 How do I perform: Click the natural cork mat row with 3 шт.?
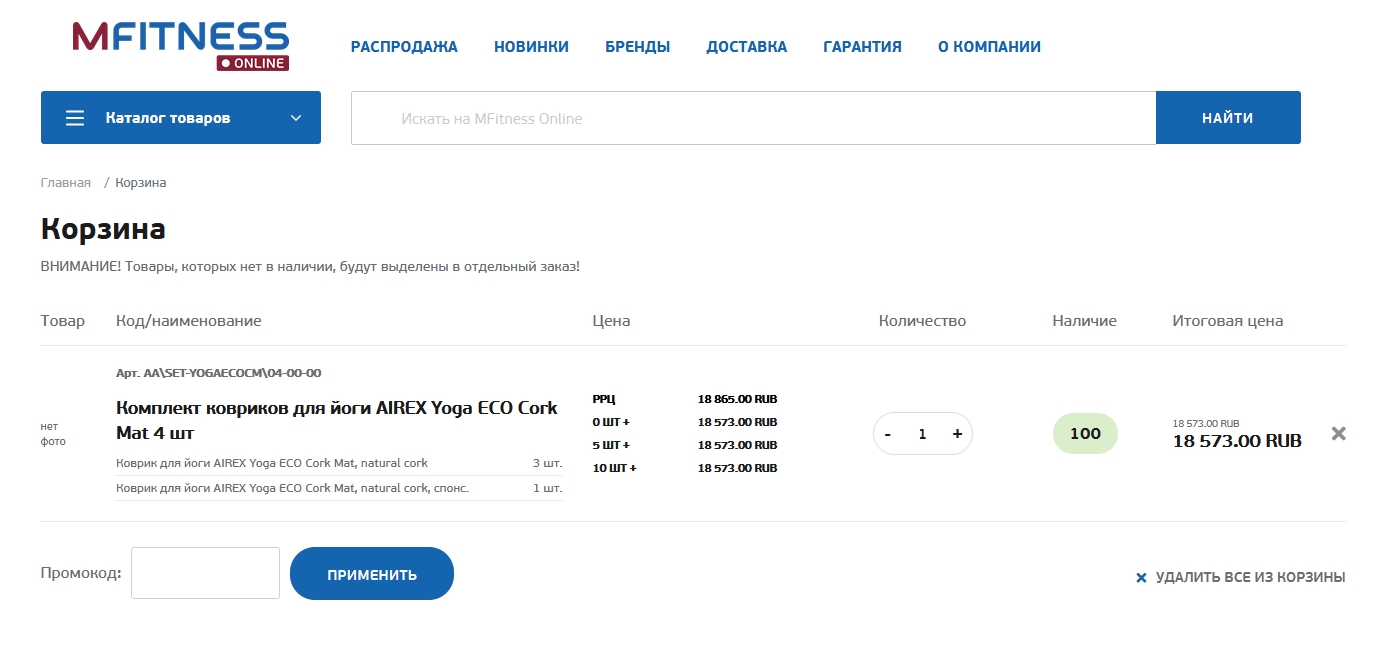coord(339,463)
